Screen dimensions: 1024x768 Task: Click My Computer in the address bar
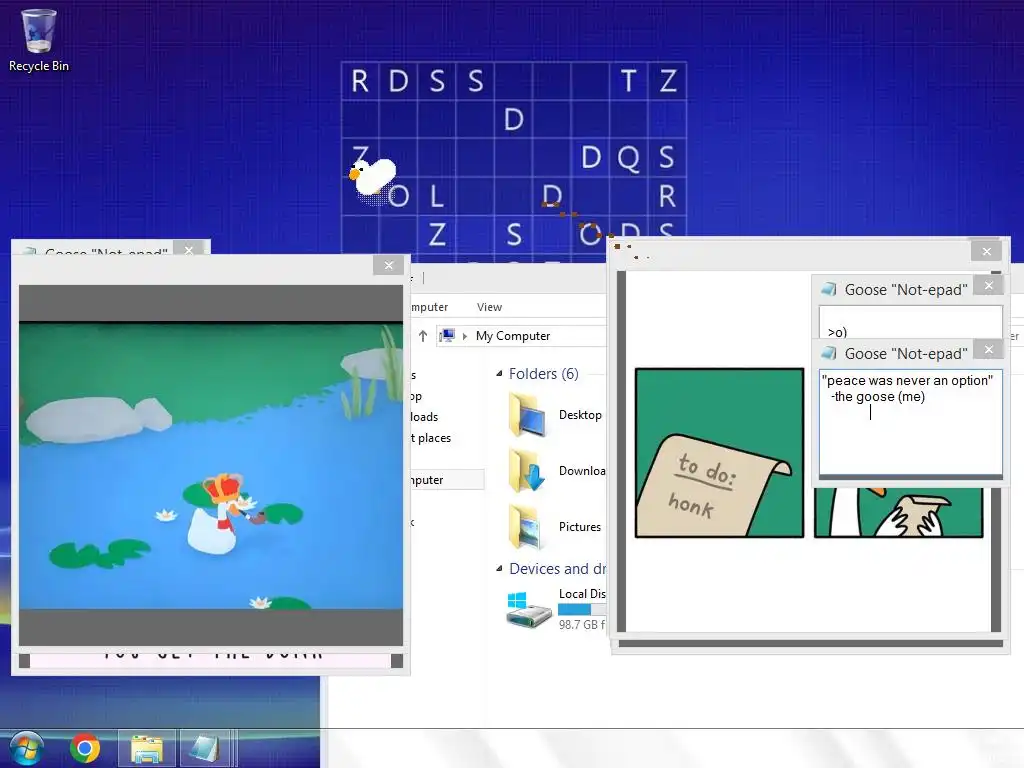513,336
